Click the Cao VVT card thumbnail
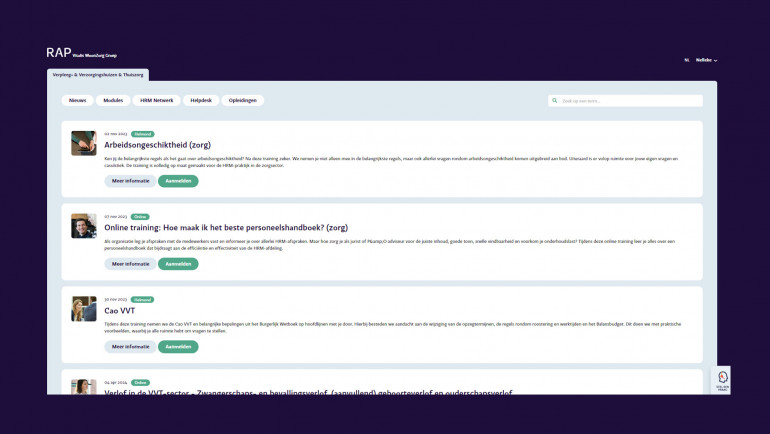 (x=83, y=309)
